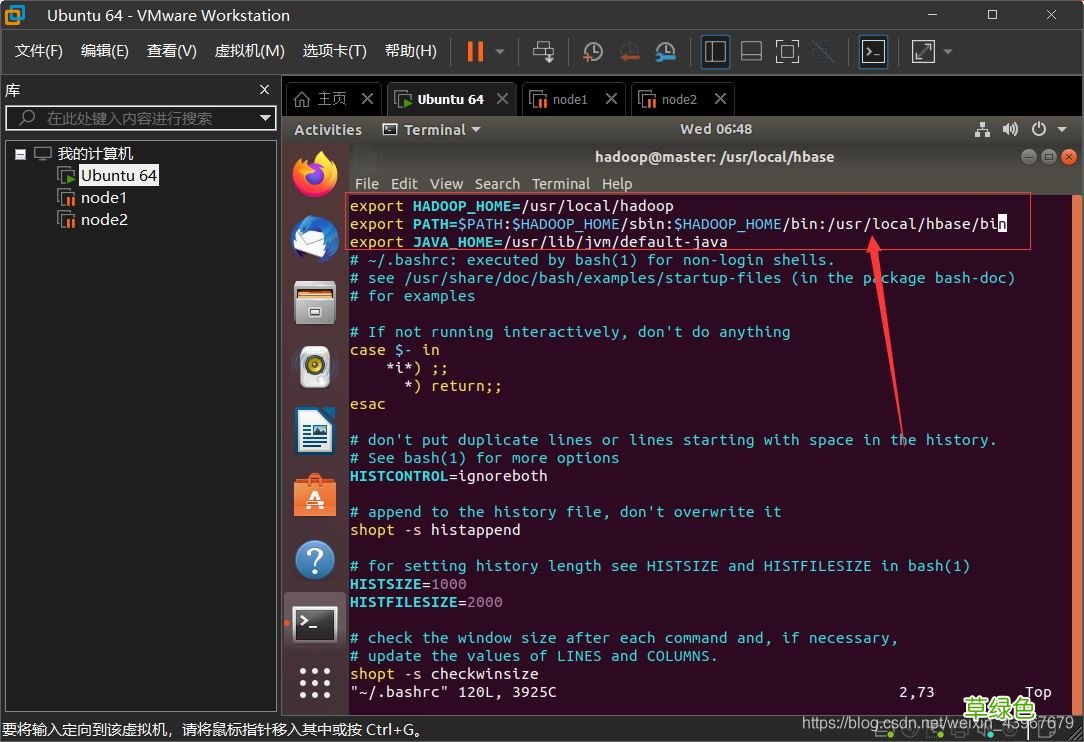Toggle the library sidebar panel visibility
Viewport: 1084px width, 742px height.
tap(715, 51)
